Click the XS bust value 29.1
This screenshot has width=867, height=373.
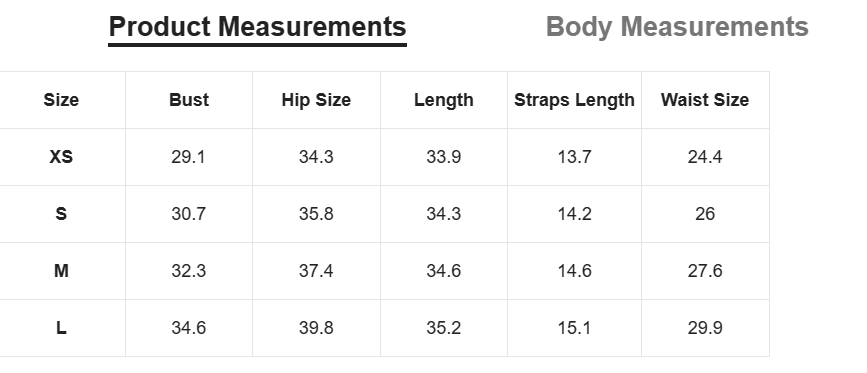[x=189, y=157]
